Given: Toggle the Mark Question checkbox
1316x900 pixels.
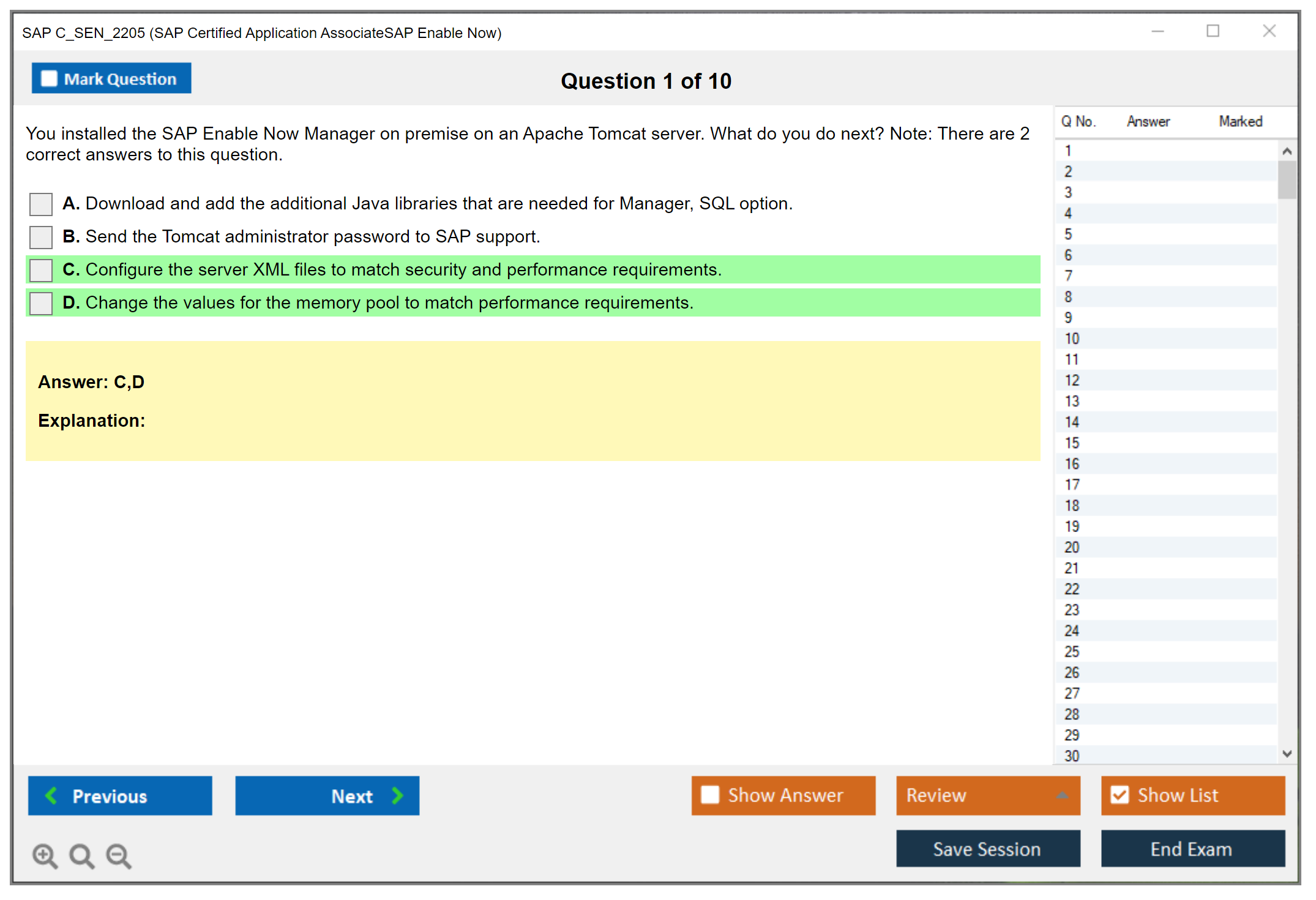Looking at the screenshot, I should coord(49,79).
